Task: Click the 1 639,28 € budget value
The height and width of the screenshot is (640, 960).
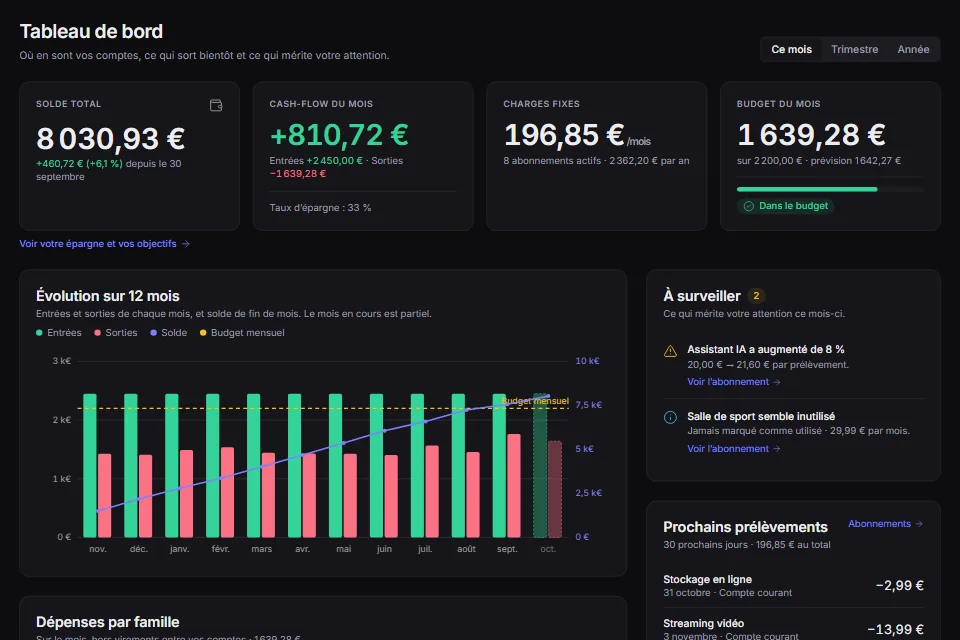Action: (811, 135)
